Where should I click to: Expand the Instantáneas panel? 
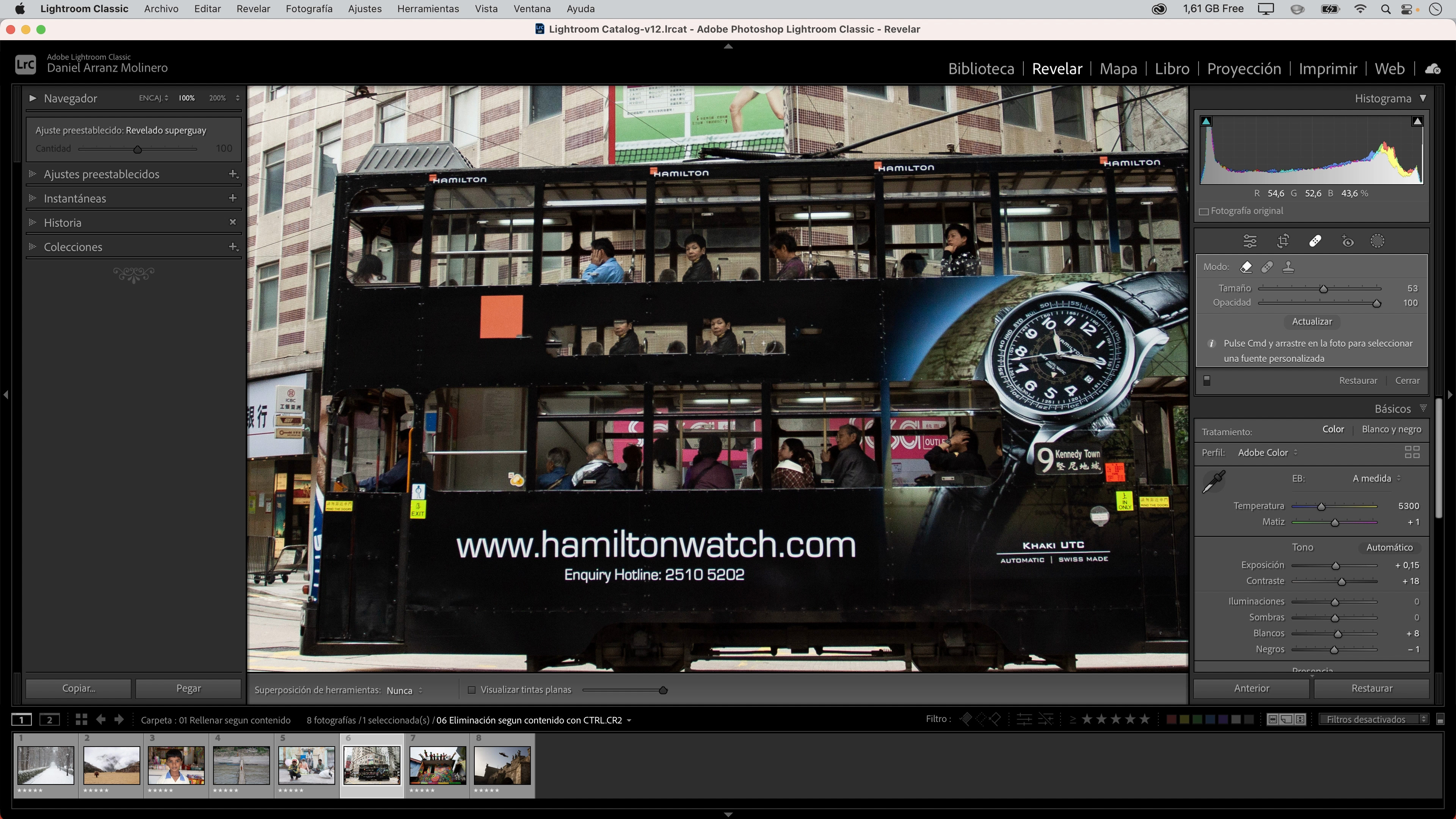click(x=33, y=198)
